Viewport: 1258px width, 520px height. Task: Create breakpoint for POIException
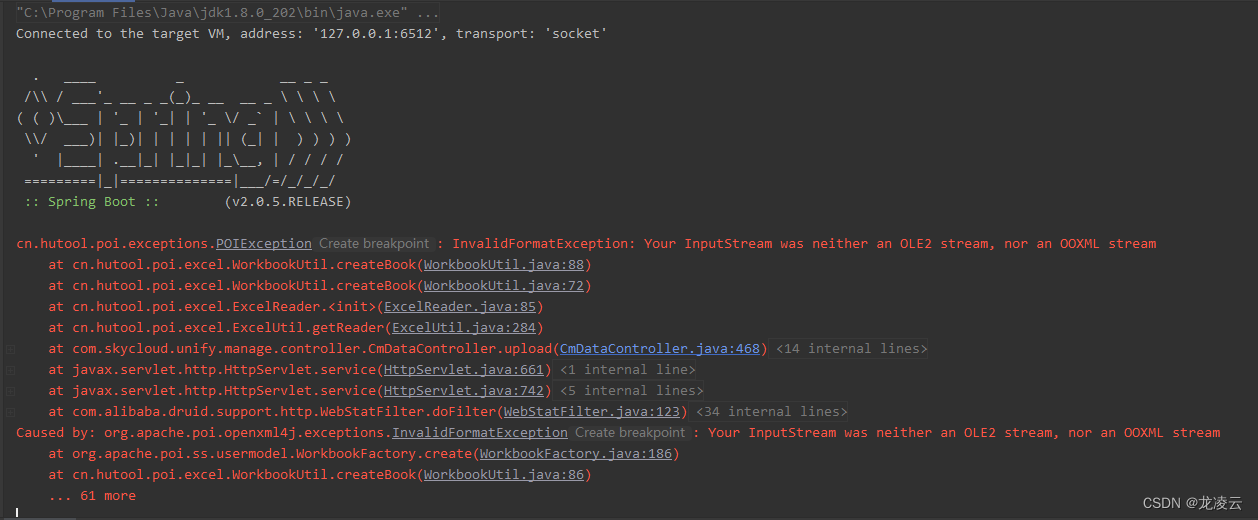pos(375,244)
